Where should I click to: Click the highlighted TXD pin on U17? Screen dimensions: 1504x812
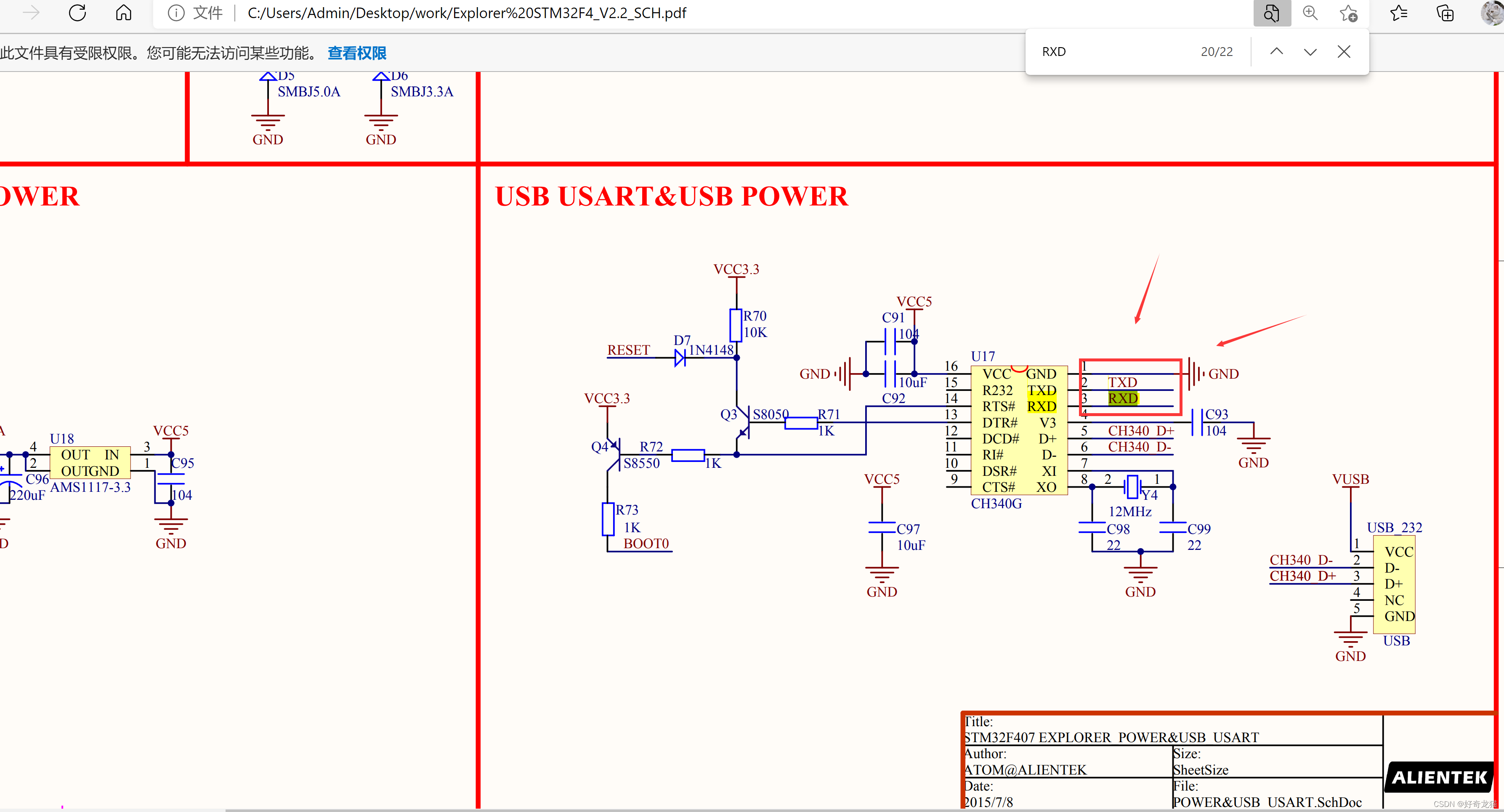pos(1042,390)
